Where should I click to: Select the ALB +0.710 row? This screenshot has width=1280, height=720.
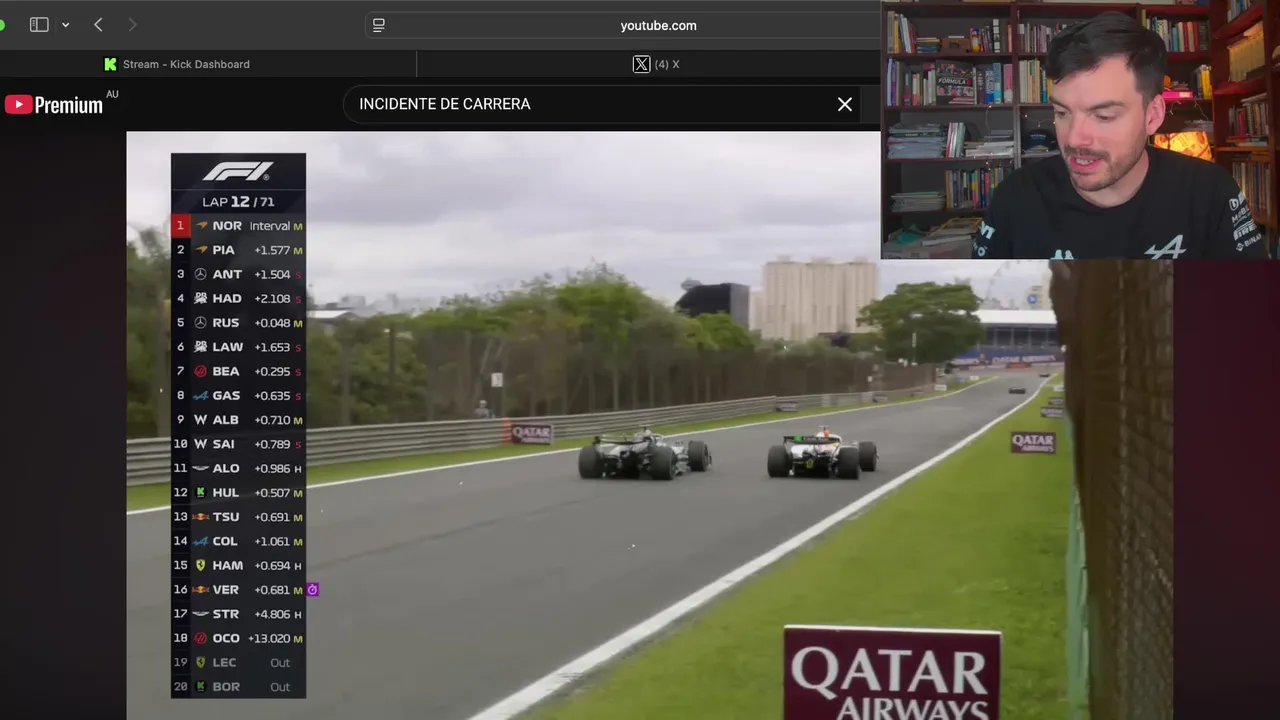(x=238, y=420)
